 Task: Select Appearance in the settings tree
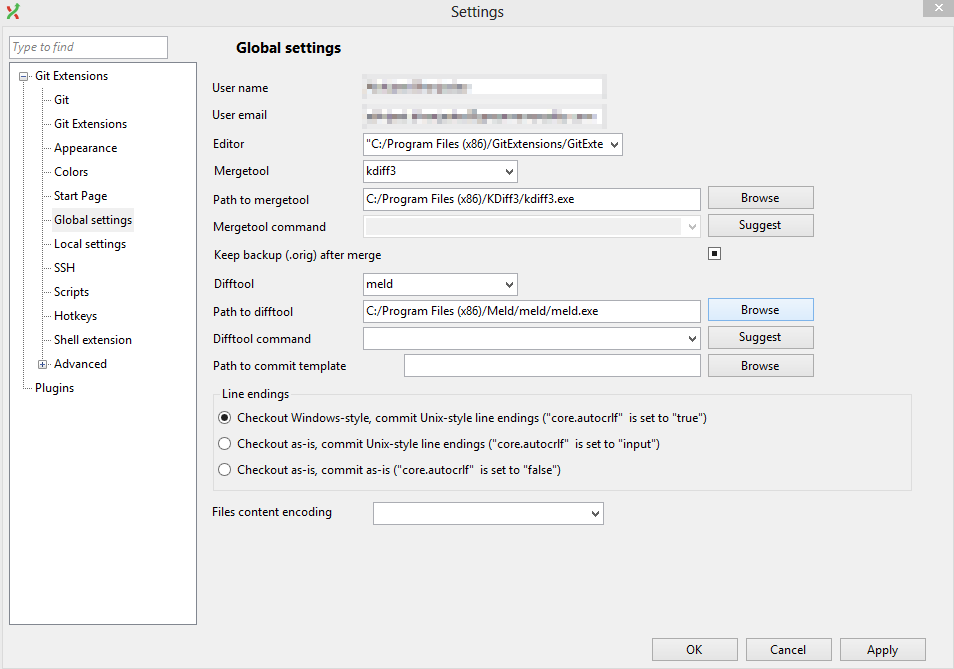85,148
